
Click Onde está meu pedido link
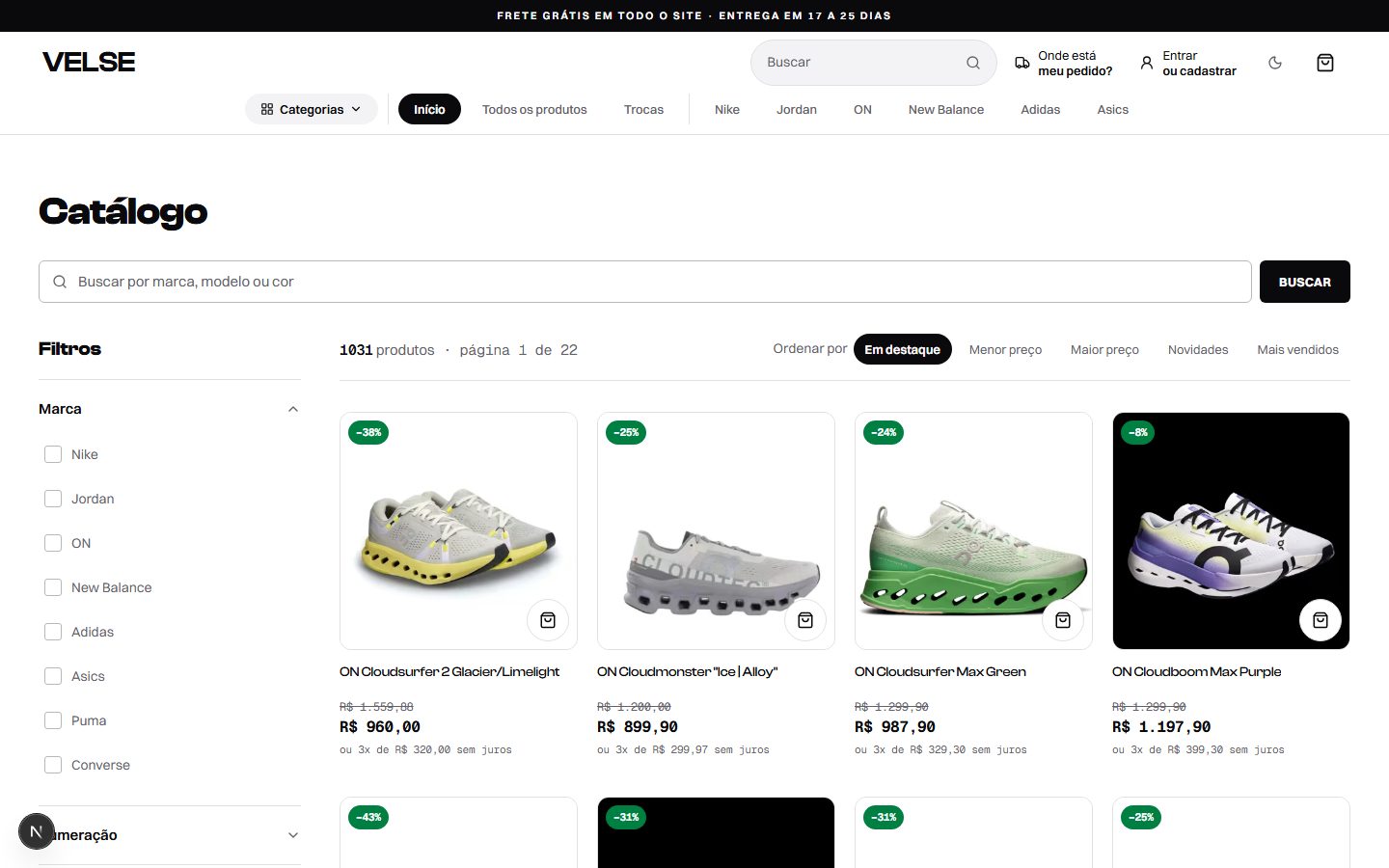click(x=1064, y=63)
